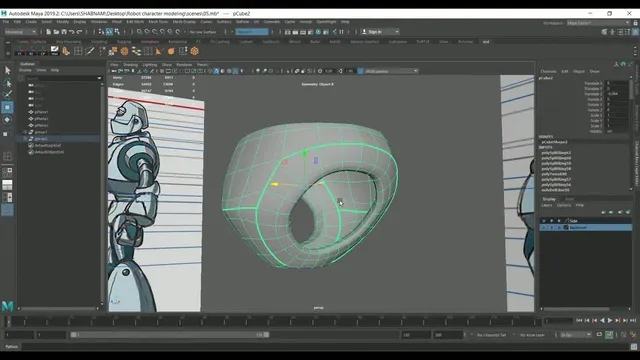
Task: Expand the group1 node in Outliner
Action: point(25,132)
